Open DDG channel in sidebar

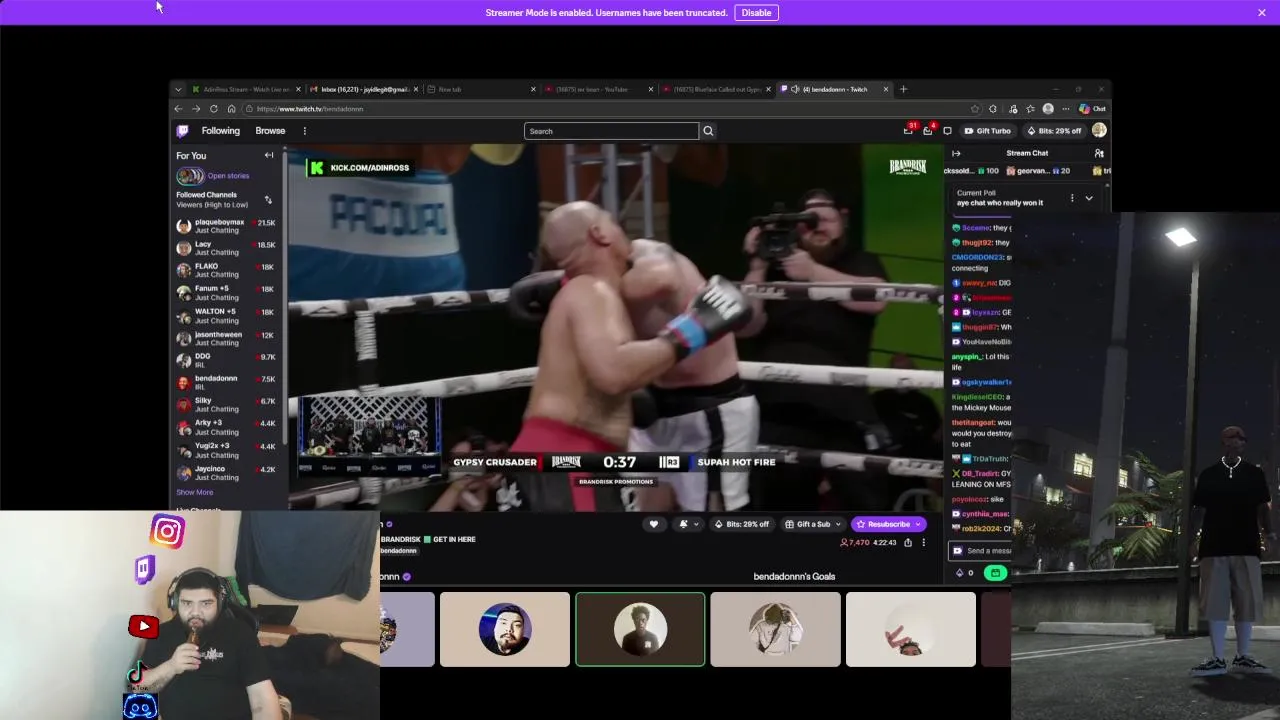tap(226, 360)
